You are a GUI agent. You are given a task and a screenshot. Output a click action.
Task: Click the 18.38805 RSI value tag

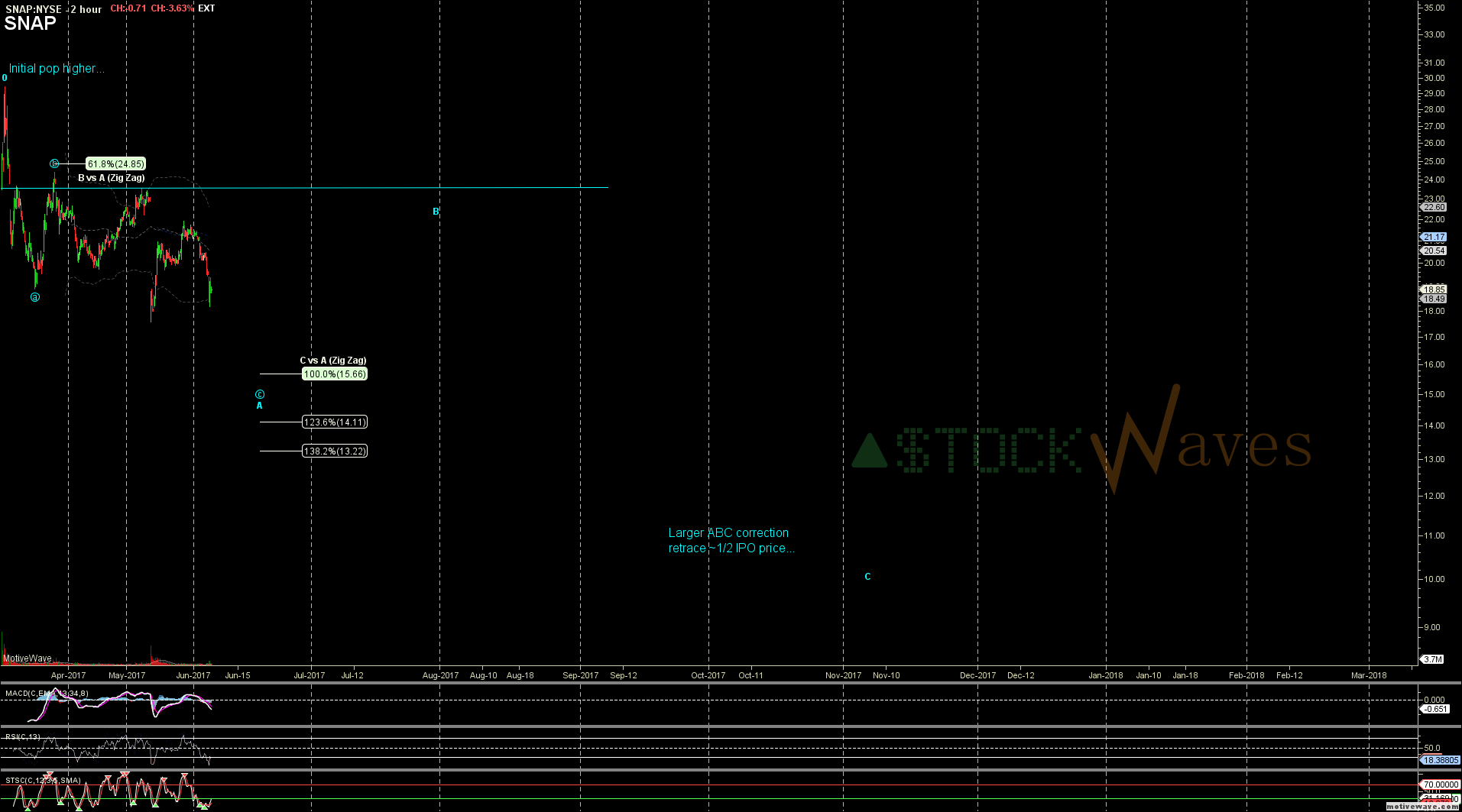(x=1440, y=761)
